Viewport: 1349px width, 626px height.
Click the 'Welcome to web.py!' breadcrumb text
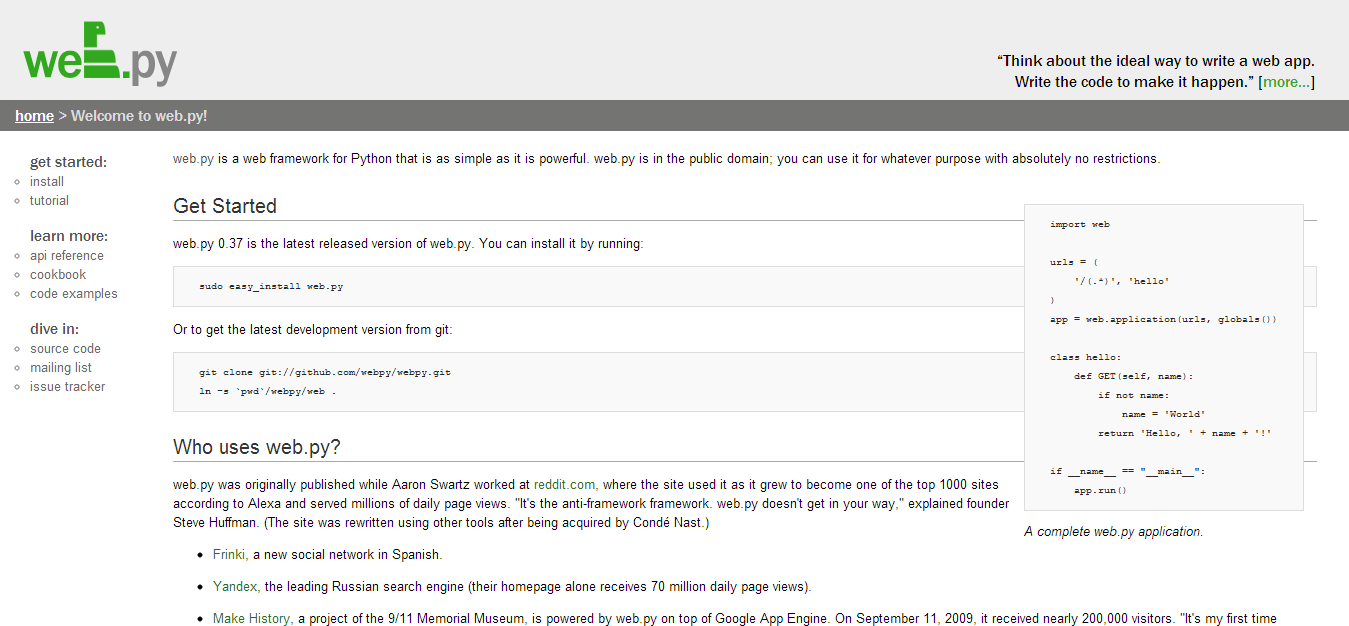click(x=139, y=116)
